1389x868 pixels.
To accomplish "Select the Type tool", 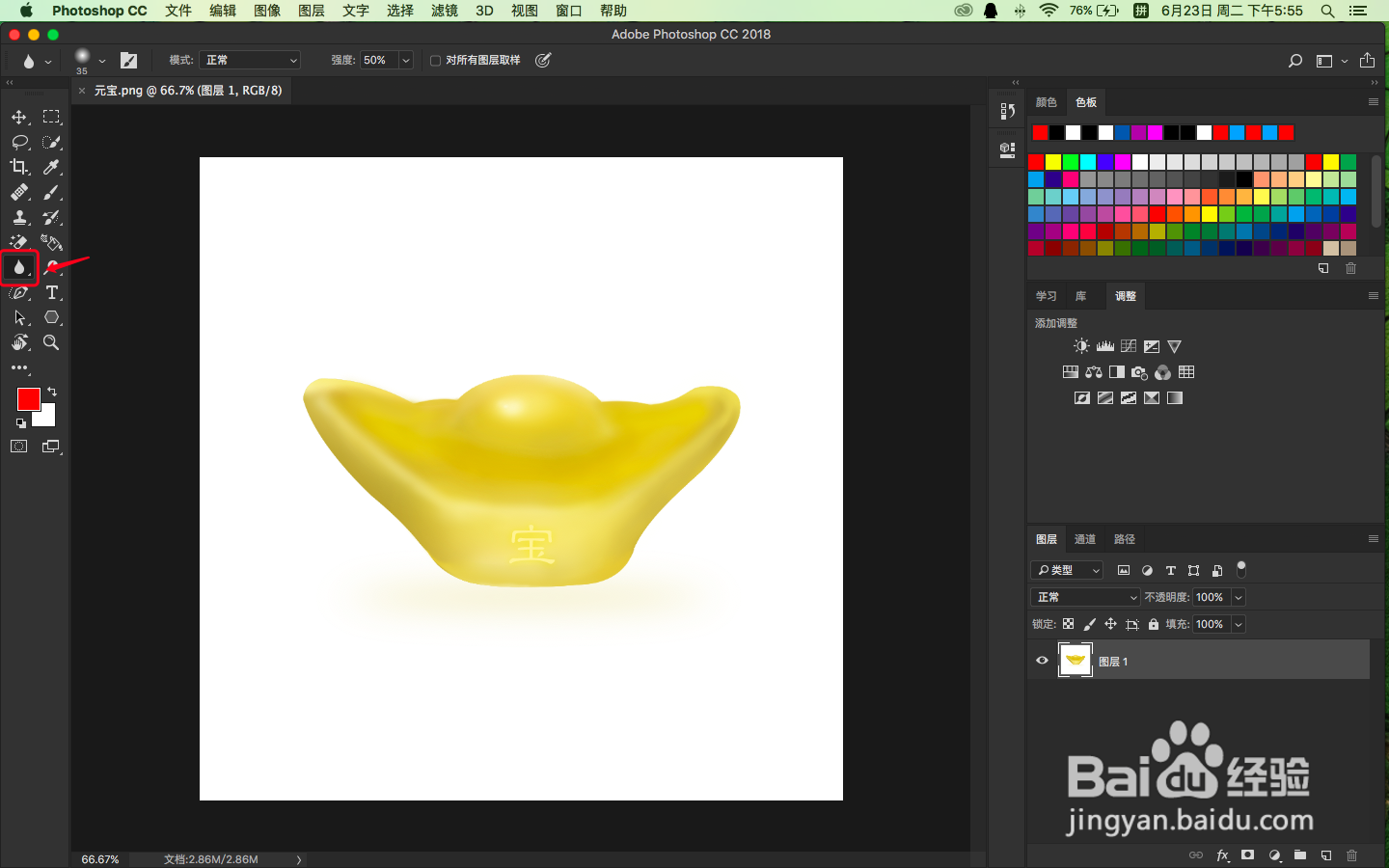I will 52,292.
